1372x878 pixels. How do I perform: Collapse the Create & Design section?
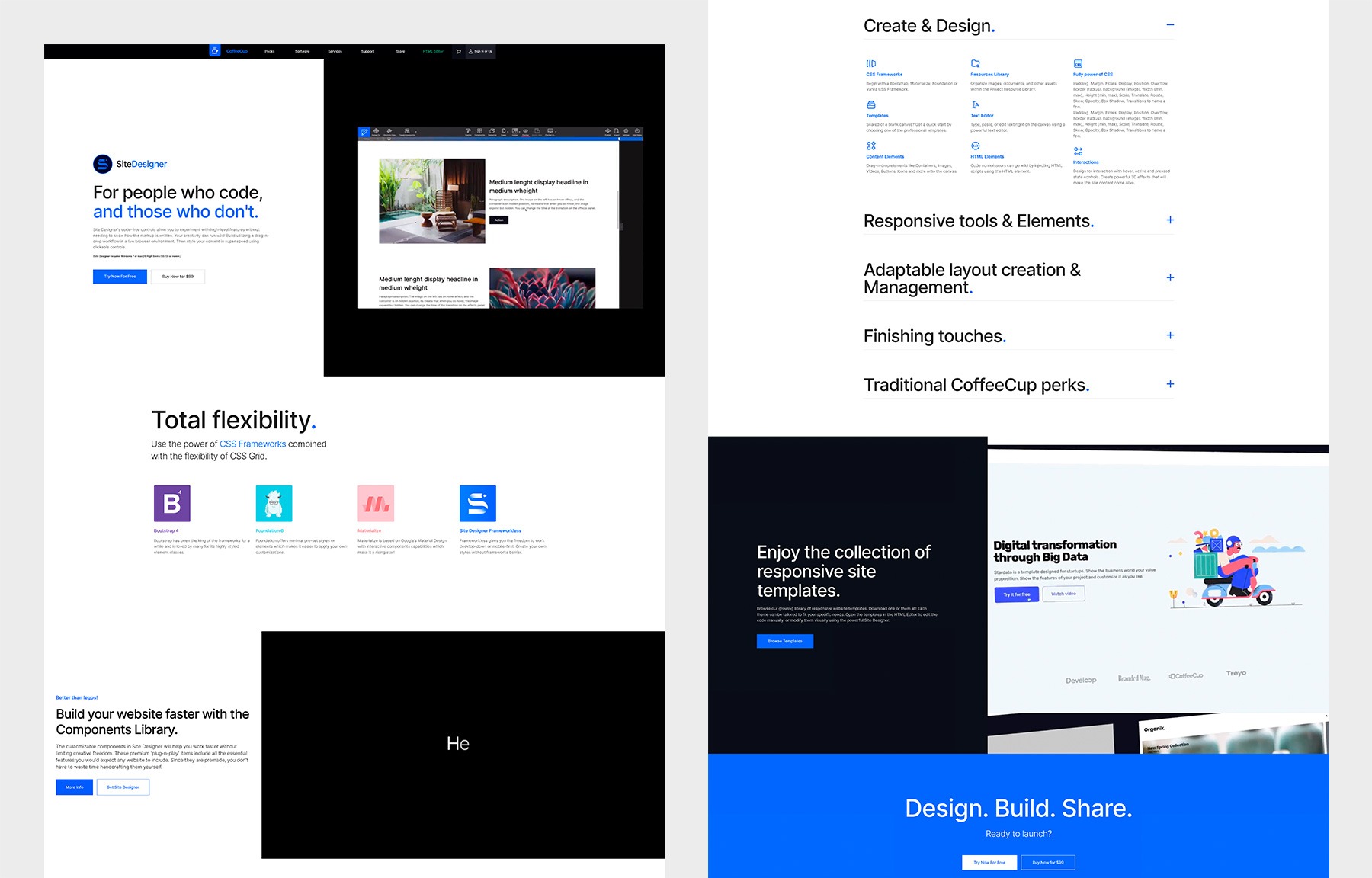(1170, 25)
